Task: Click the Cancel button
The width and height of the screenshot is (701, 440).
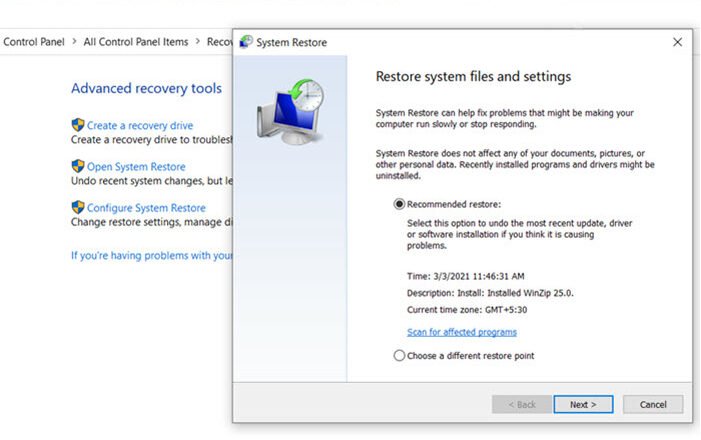Action: tap(653, 404)
